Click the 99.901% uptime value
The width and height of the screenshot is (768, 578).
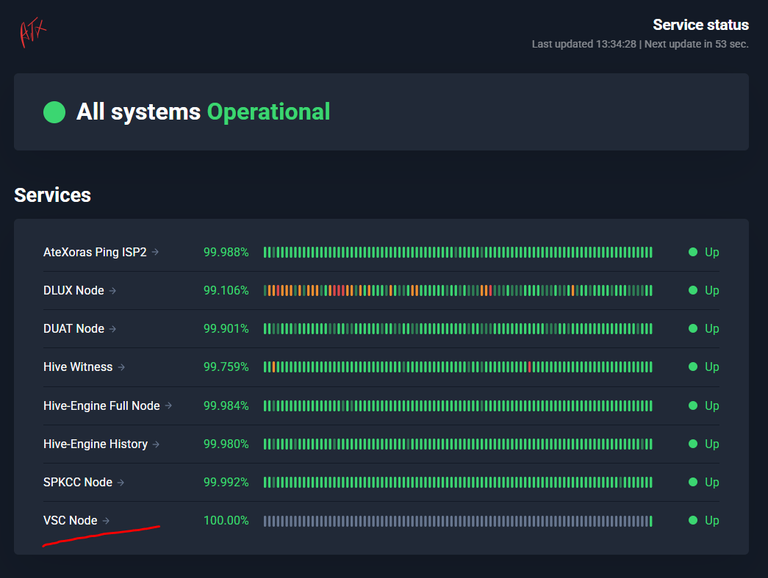pyautogui.click(x=226, y=329)
